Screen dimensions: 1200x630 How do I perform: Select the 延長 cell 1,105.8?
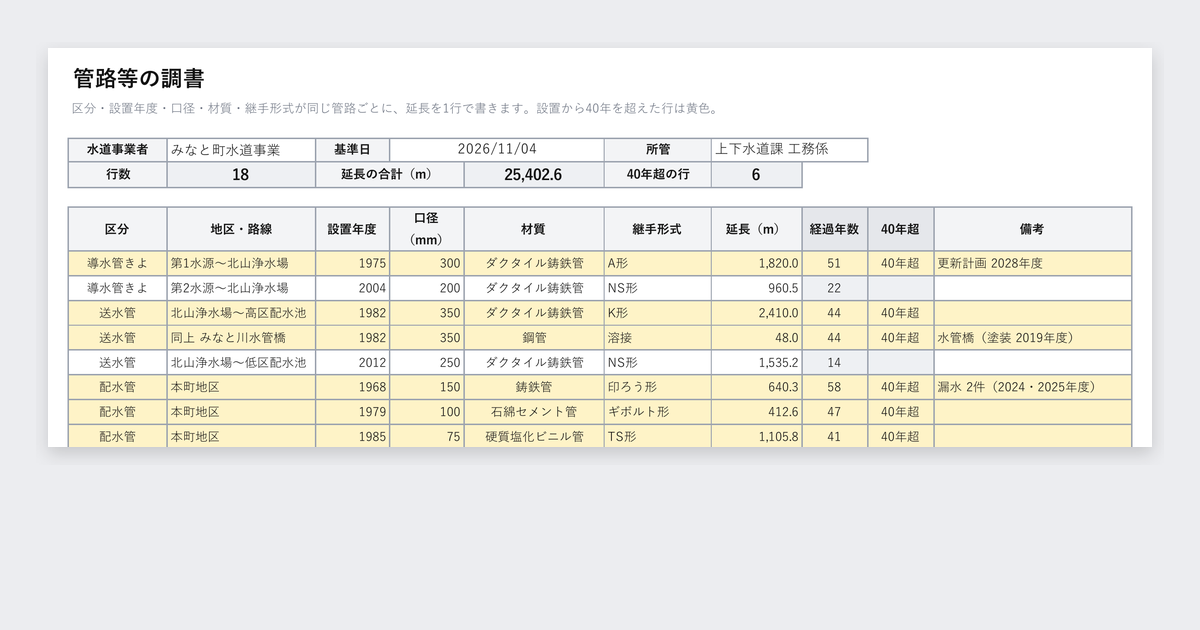(x=757, y=436)
